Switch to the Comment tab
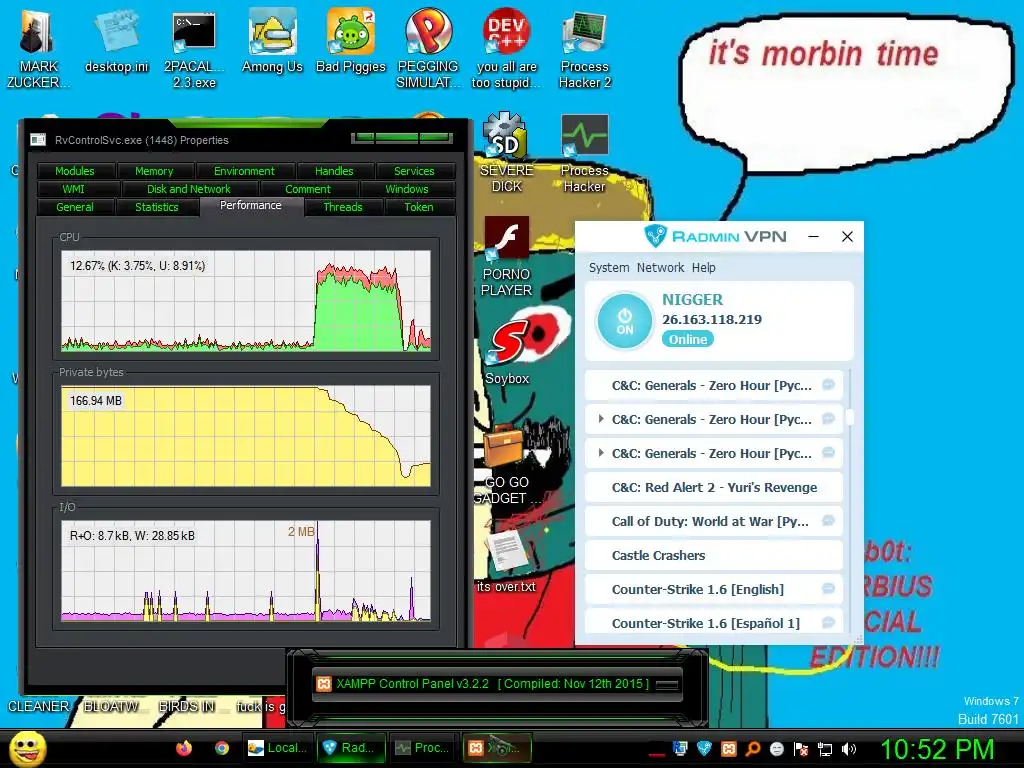The width and height of the screenshot is (1024, 768). [x=308, y=189]
